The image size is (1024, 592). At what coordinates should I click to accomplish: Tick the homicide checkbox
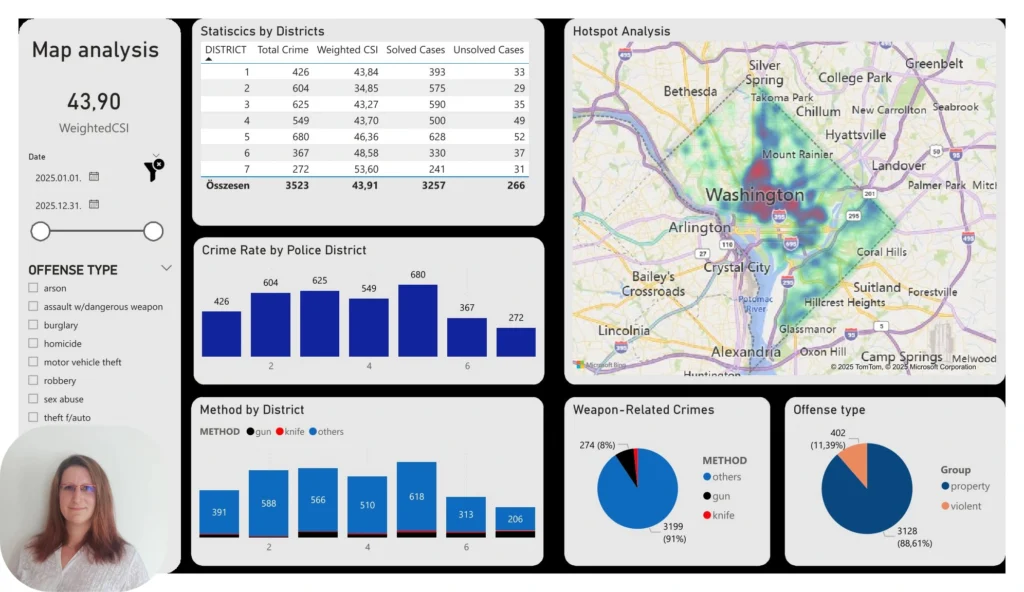tap(34, 343)
